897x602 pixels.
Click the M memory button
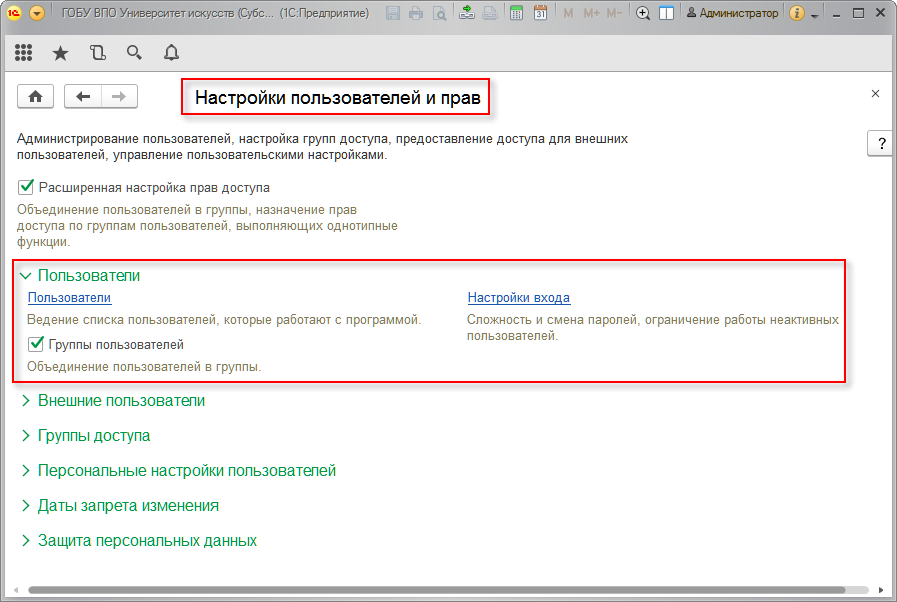(568, 13)
